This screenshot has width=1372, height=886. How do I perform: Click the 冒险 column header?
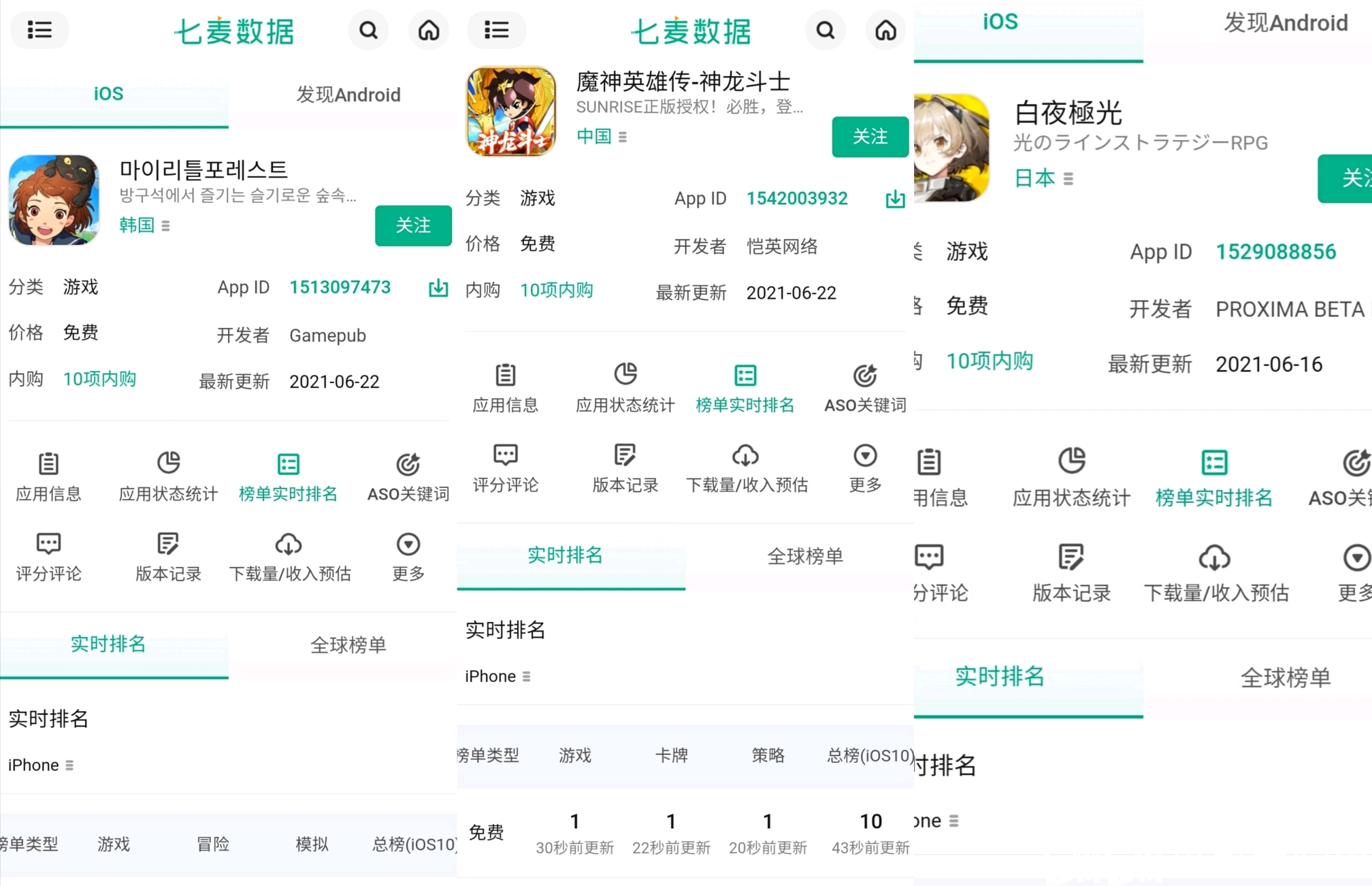(212, 844)
